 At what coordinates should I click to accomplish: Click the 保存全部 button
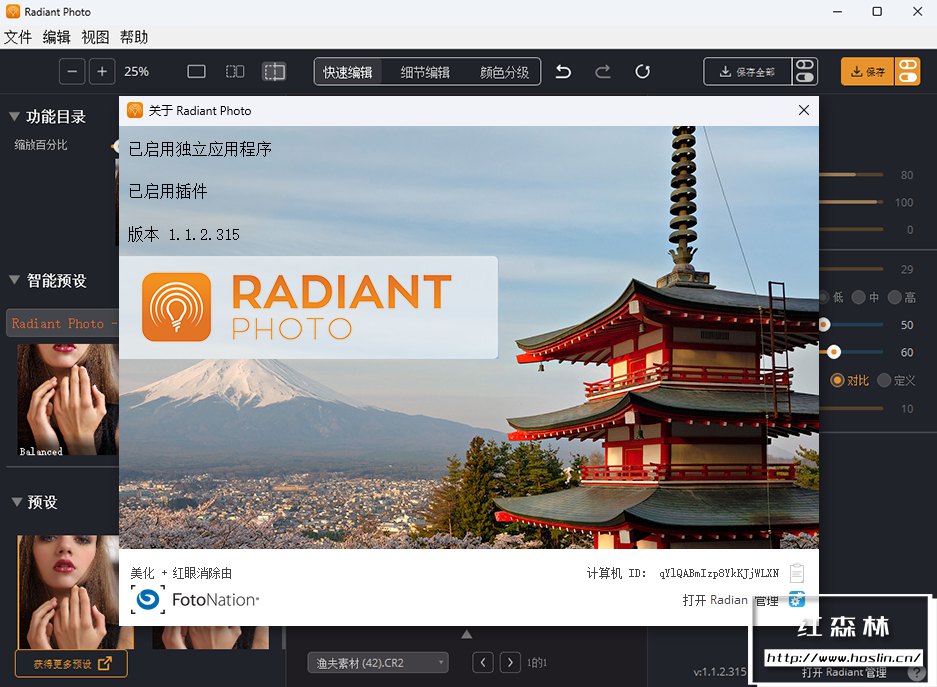(x=748, y=72)
